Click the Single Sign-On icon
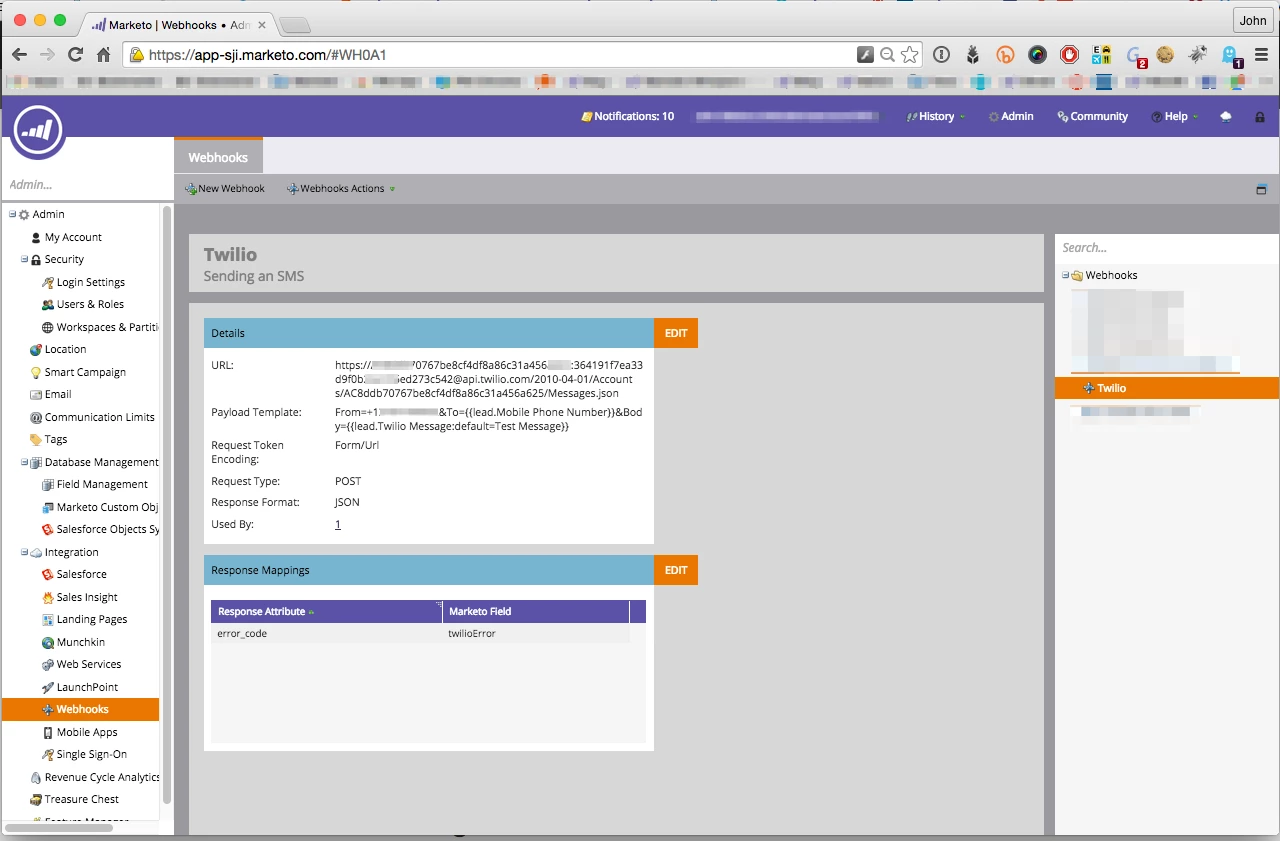The image size is (1280, 841). [48, 754]
